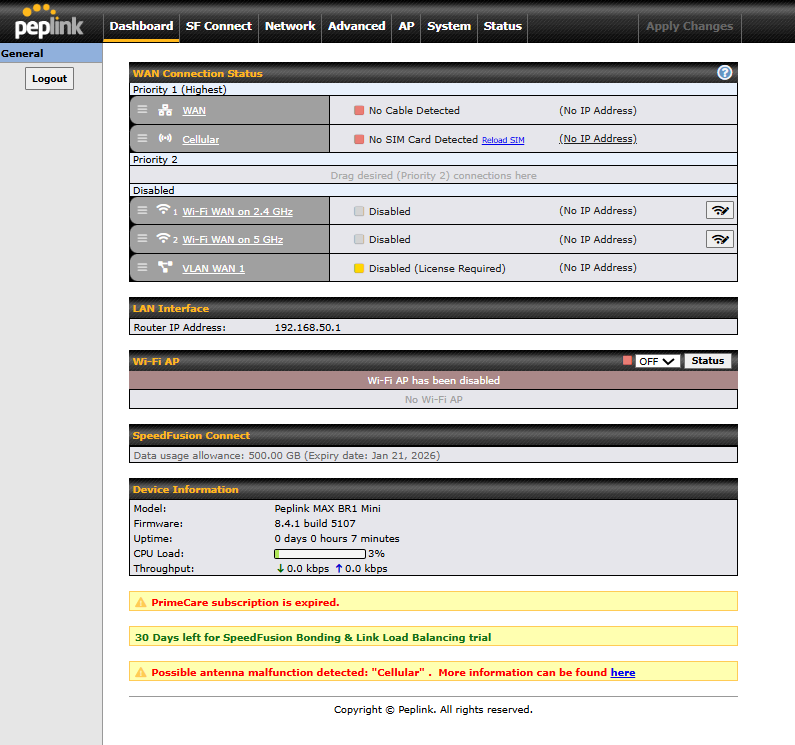Click download throughput arrow

tap(280, 569)
